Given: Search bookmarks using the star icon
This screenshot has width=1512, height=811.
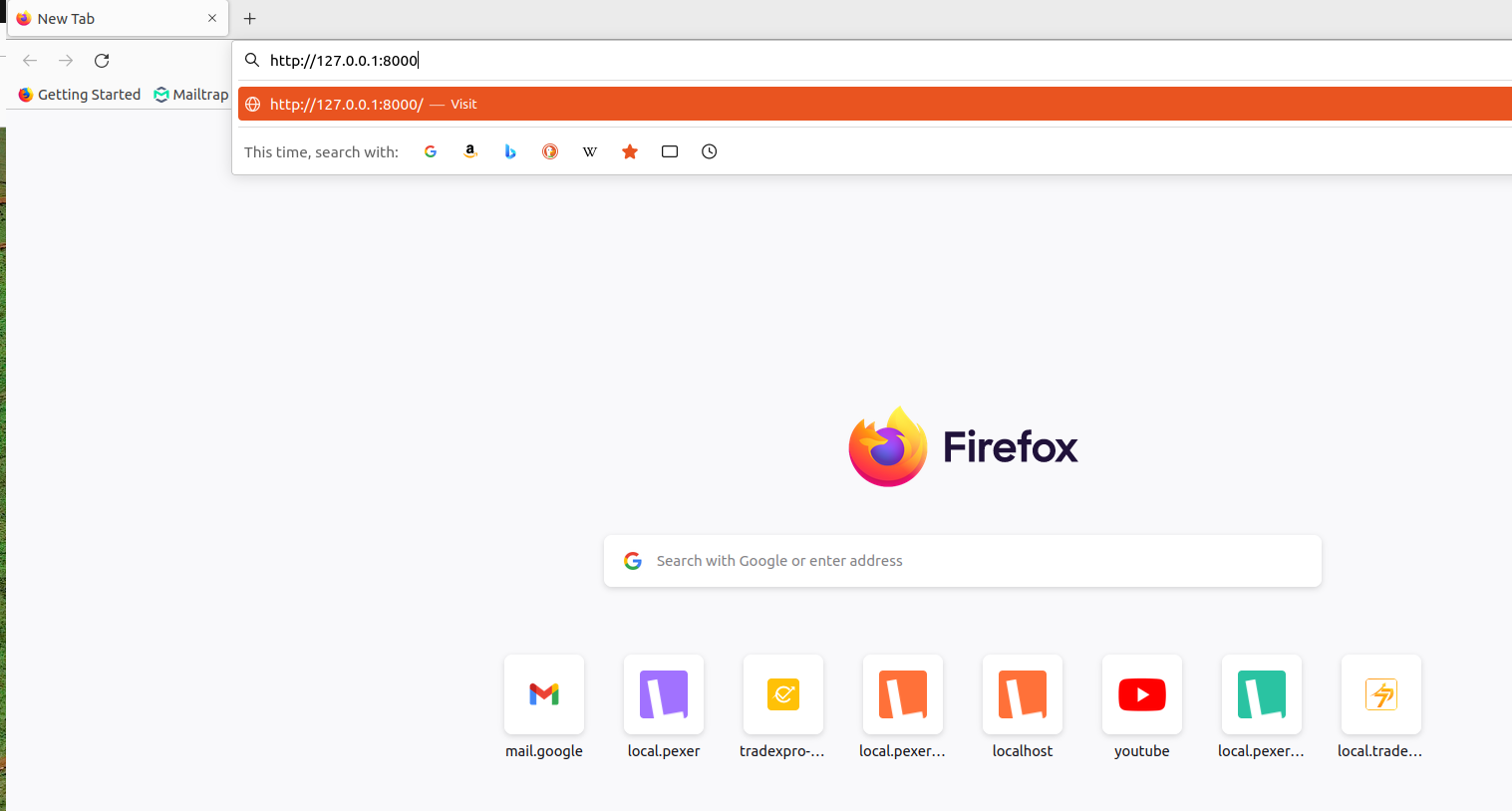Looking at the screenshot, I should [x=630, y=151].
